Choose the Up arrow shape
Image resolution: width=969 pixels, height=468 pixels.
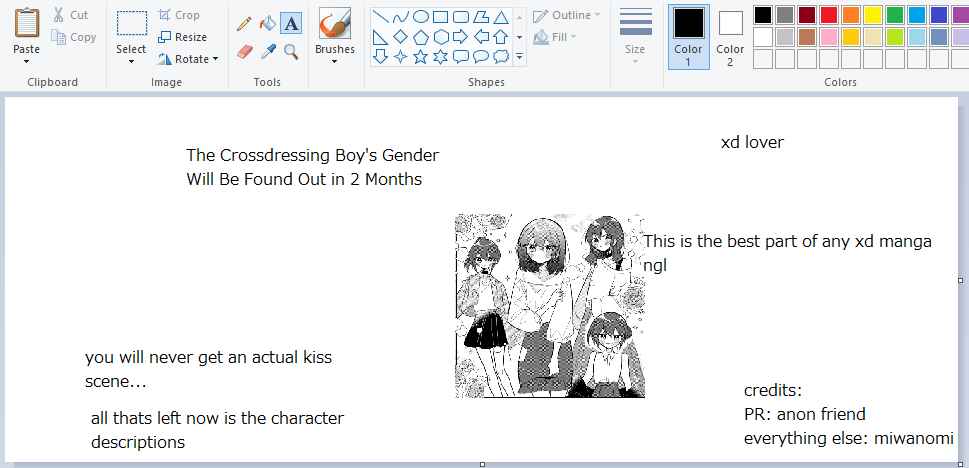501,37
